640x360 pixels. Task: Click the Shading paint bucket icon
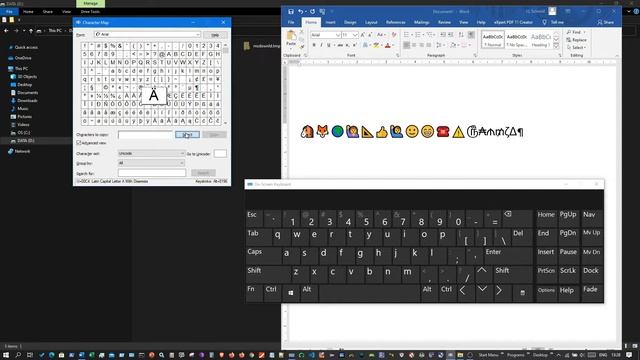coord(453,45)
